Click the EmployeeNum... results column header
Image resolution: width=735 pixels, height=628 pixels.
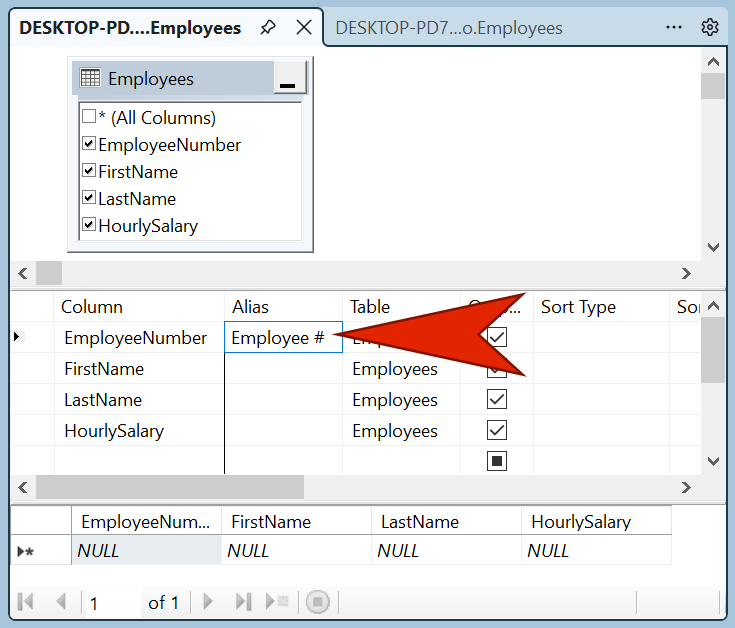coord(146,521)
